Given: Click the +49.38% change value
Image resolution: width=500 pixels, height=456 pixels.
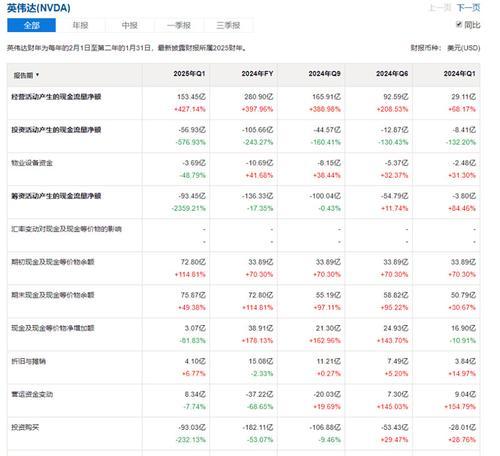Looking at the screenshot, I should [x=192, y=307].
